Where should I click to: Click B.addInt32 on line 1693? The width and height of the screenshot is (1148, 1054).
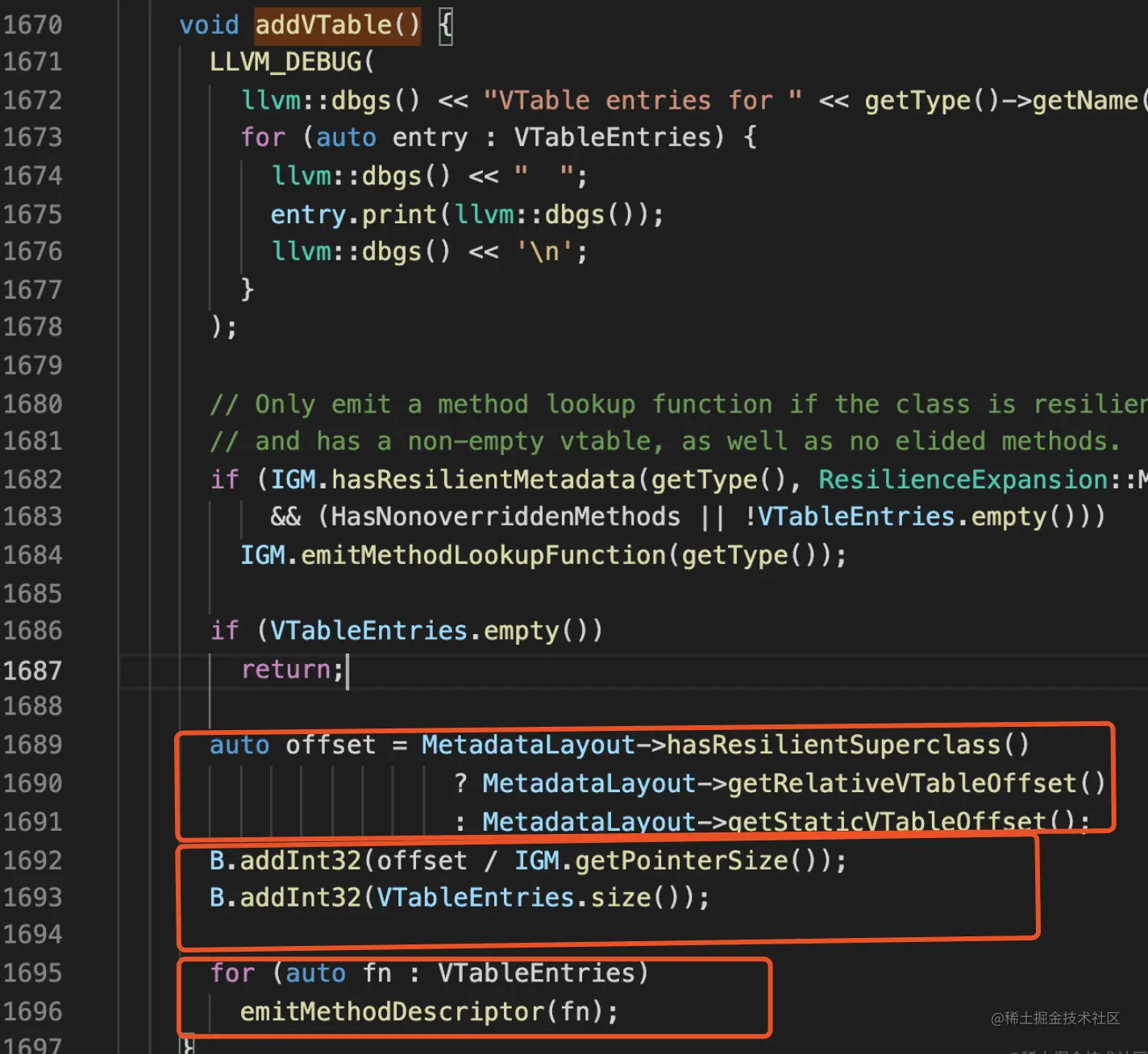[285, 898]
